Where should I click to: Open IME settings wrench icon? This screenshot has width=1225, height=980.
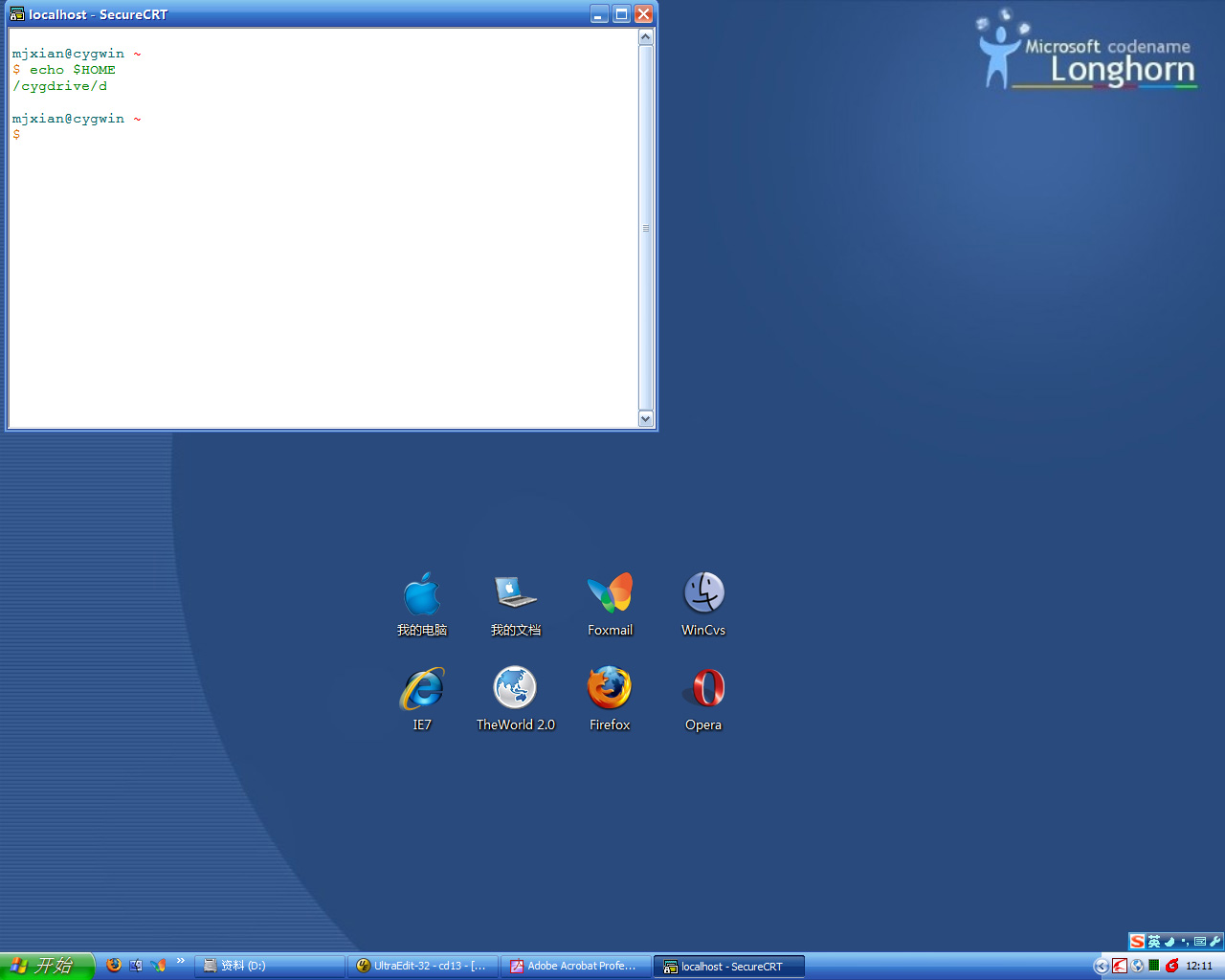click(x=1215, y=942)
